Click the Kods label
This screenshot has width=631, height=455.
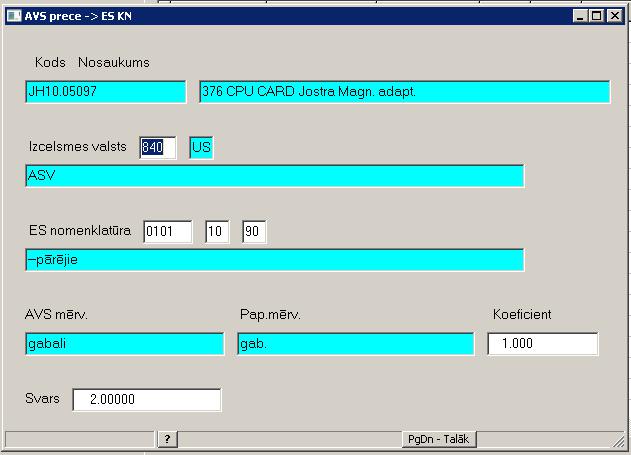click(x=50, y=62)
